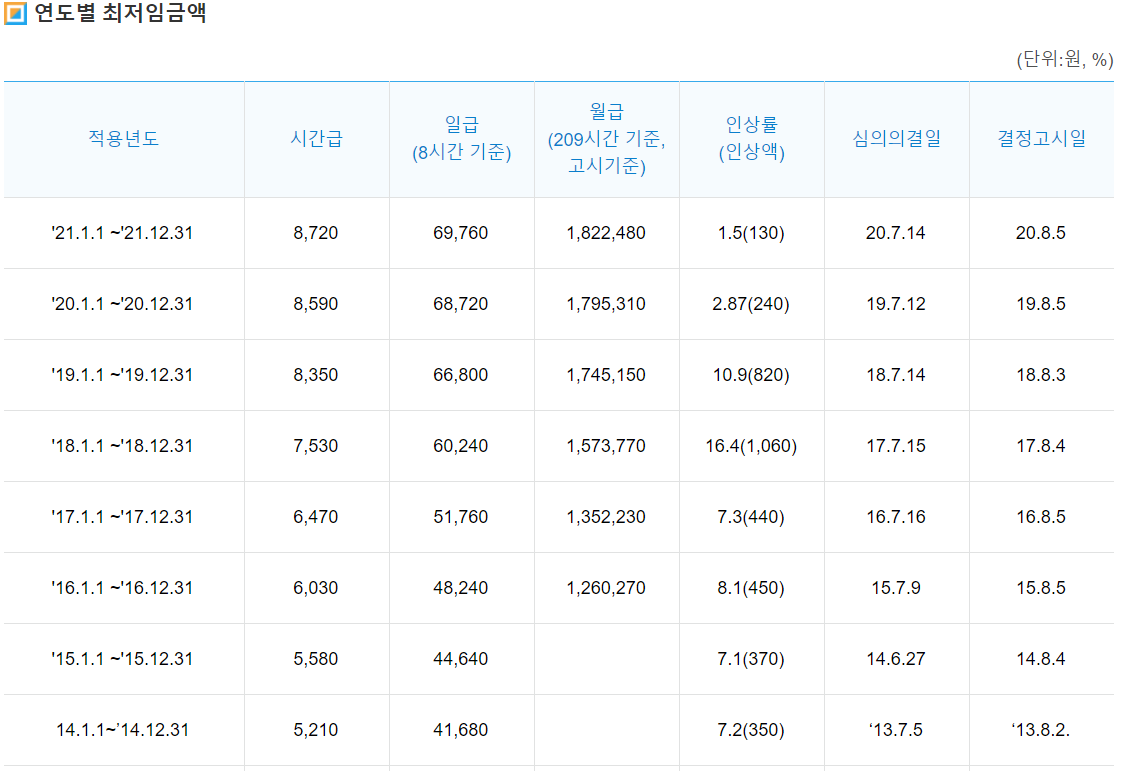The image size is (1130, 771).
Task: Select the hourly wage value 6,470
Action: tap(316, 517)
